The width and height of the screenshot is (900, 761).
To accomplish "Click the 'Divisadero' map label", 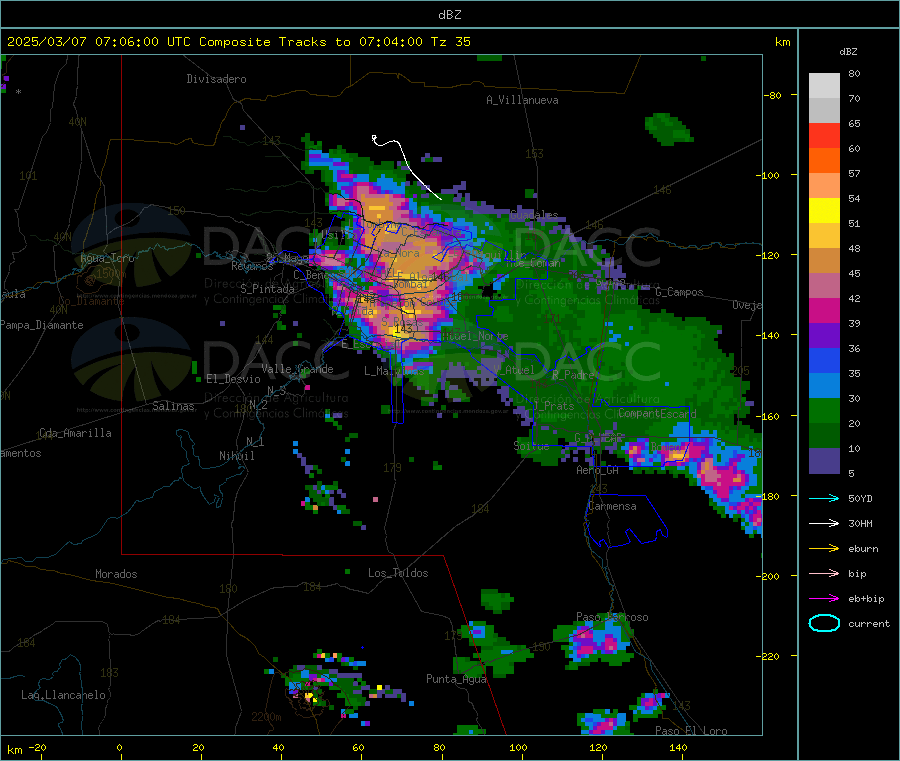I will (x=216, y=79).
